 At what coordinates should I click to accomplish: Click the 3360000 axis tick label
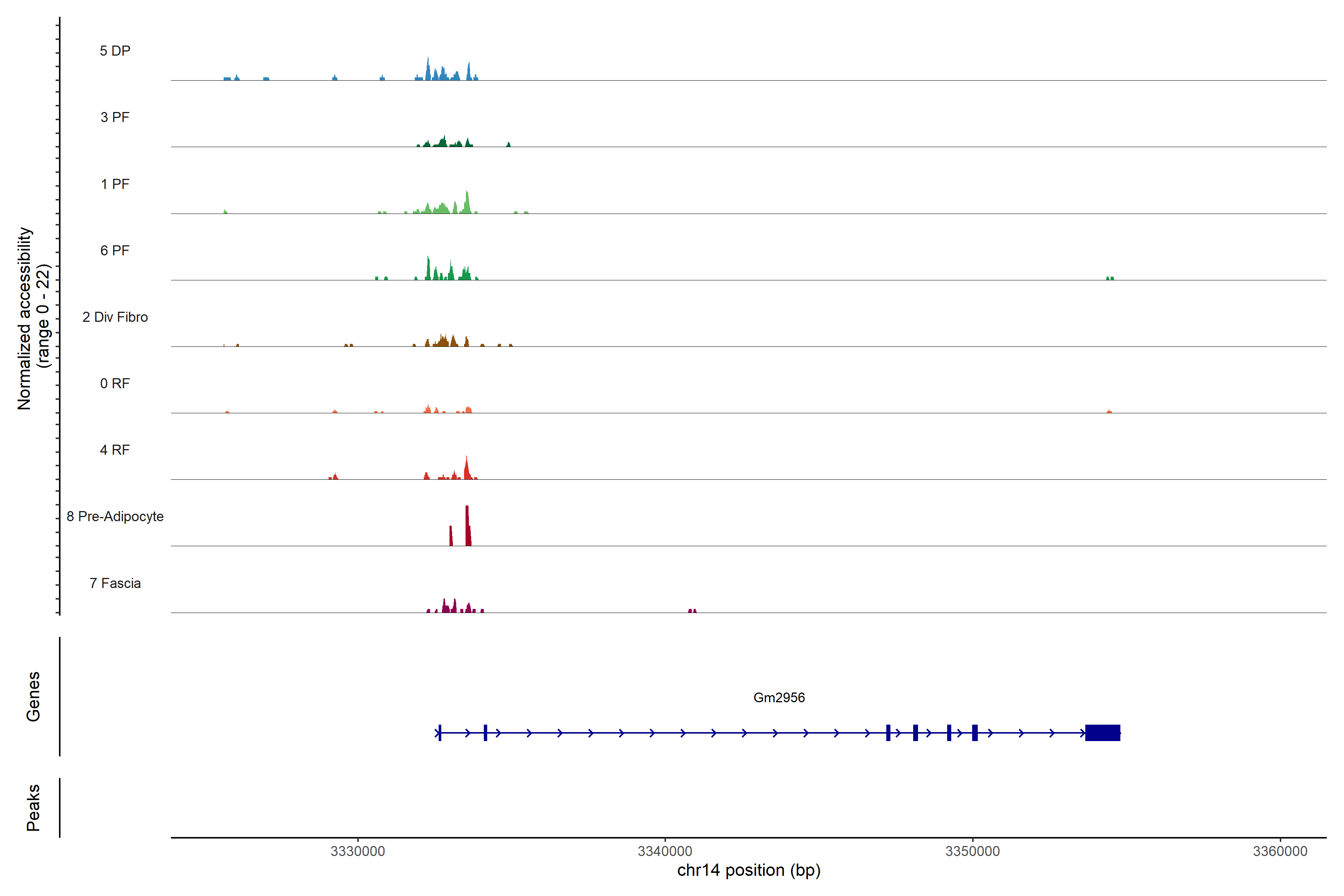1280,851
